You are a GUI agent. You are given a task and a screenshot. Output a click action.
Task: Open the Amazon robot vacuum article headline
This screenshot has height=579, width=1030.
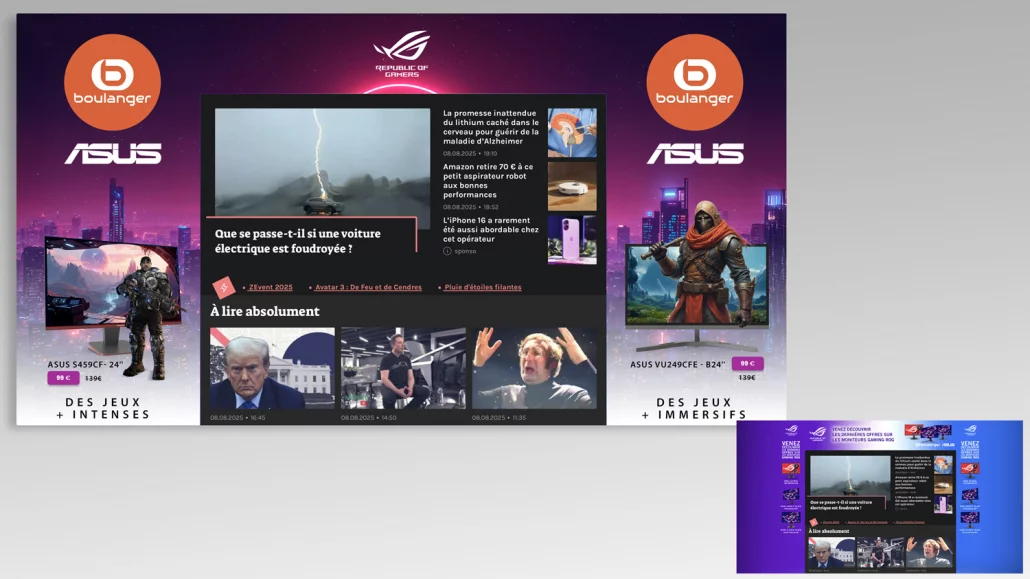click(489, 181)
